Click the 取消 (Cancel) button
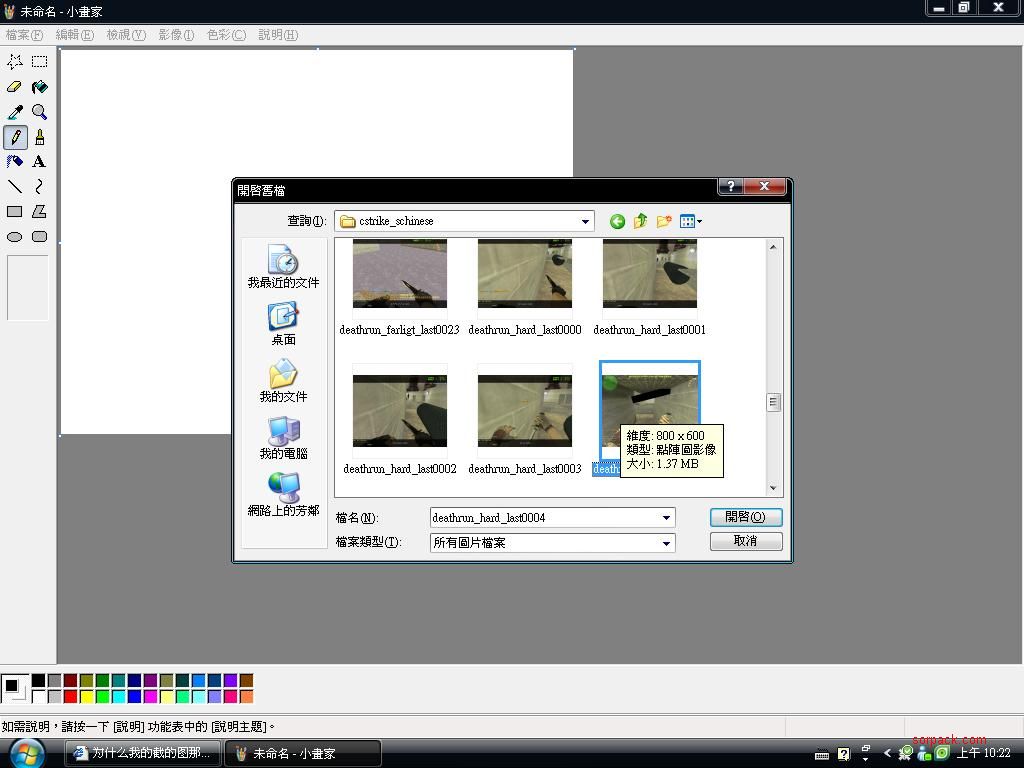Image resolution: width=1024 pixels, height=768 pixels. tap(746, 541)
